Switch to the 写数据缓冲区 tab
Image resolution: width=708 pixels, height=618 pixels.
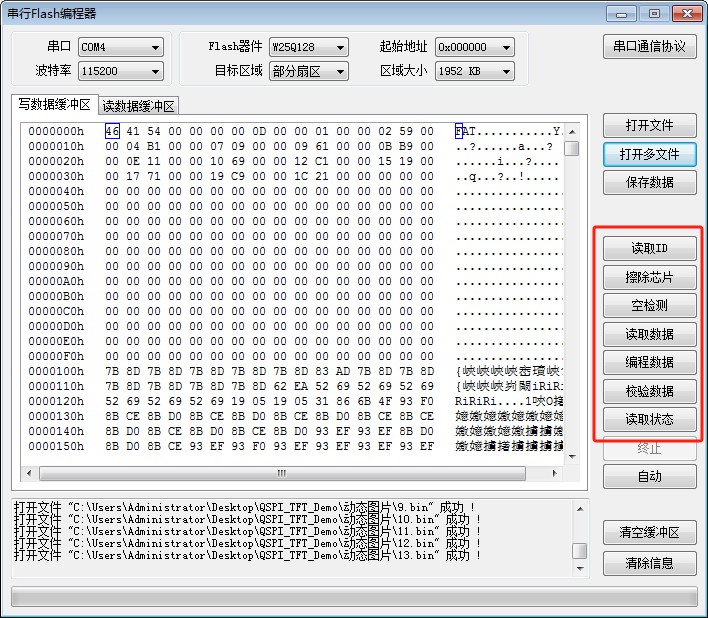pyautogui.click(x=54, y=104)
